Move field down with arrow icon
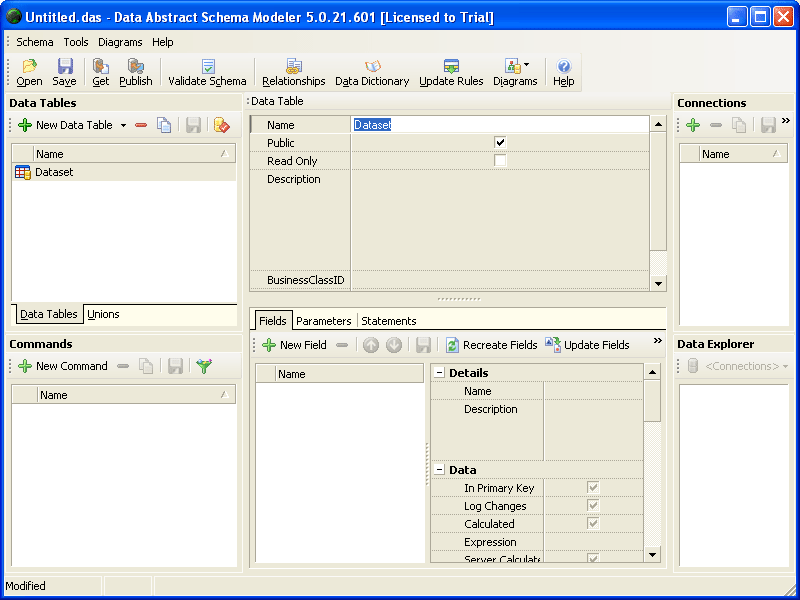Screen dimensions: 800x600 [x=394, y=345]
